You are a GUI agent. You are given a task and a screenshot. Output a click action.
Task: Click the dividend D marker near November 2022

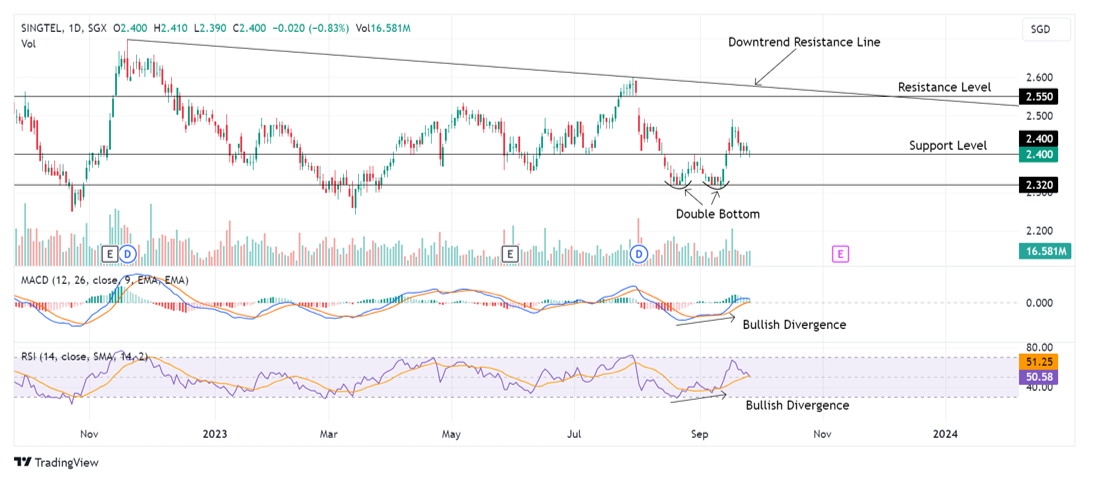127,254
